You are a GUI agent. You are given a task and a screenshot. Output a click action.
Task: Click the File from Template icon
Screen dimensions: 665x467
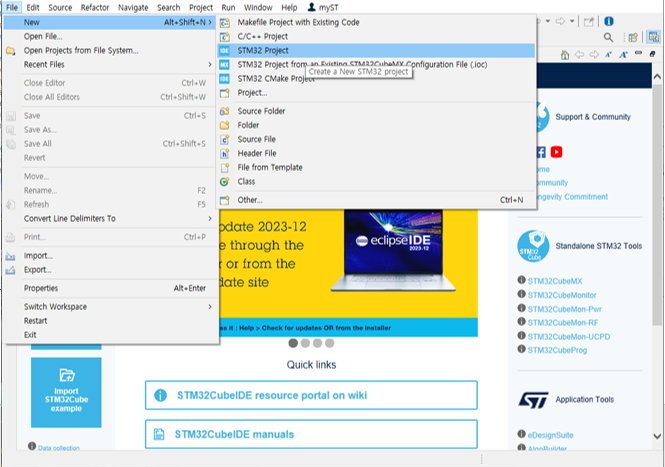coord(225,168)
